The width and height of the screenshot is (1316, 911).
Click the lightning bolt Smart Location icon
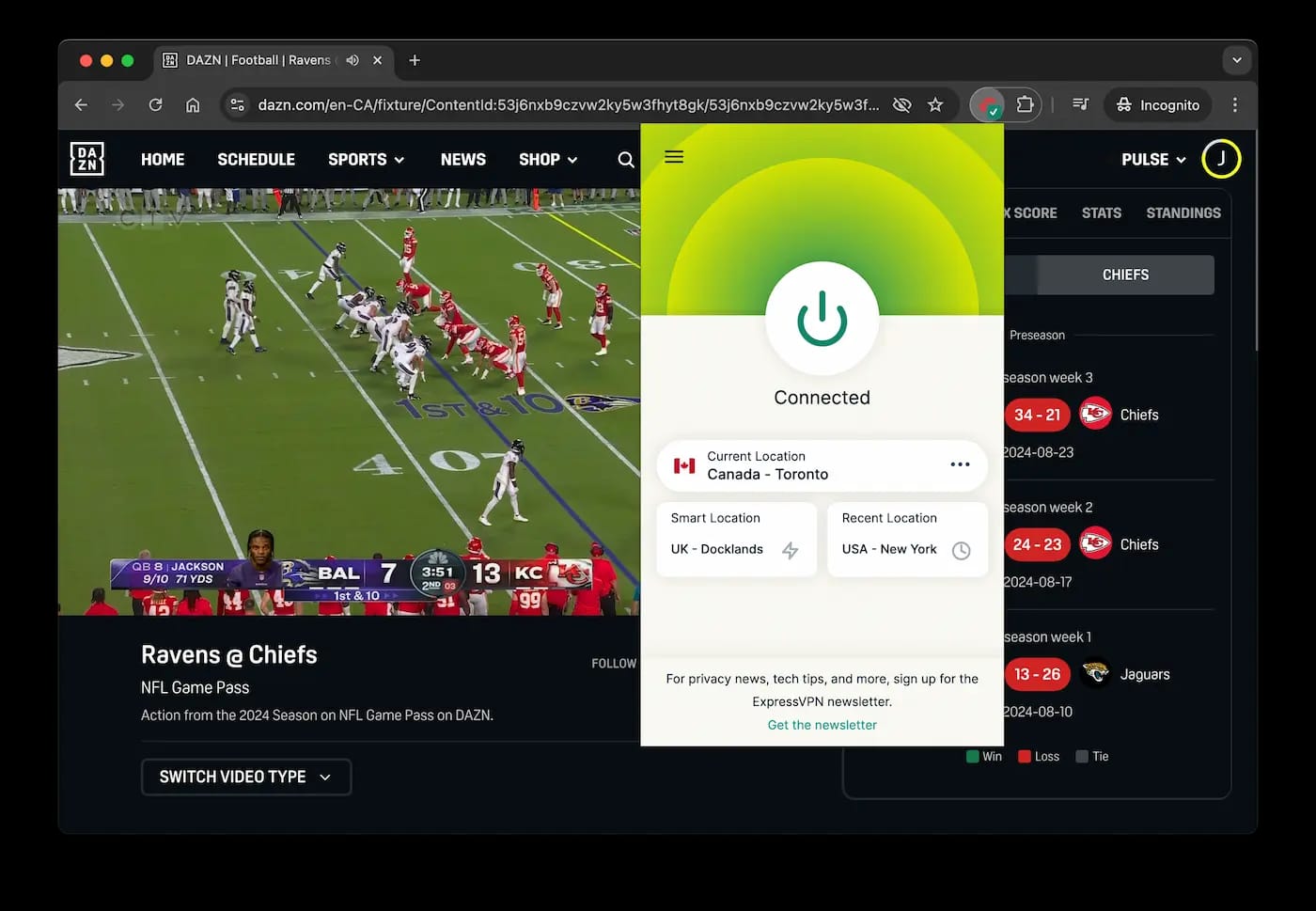coord(791,550)
